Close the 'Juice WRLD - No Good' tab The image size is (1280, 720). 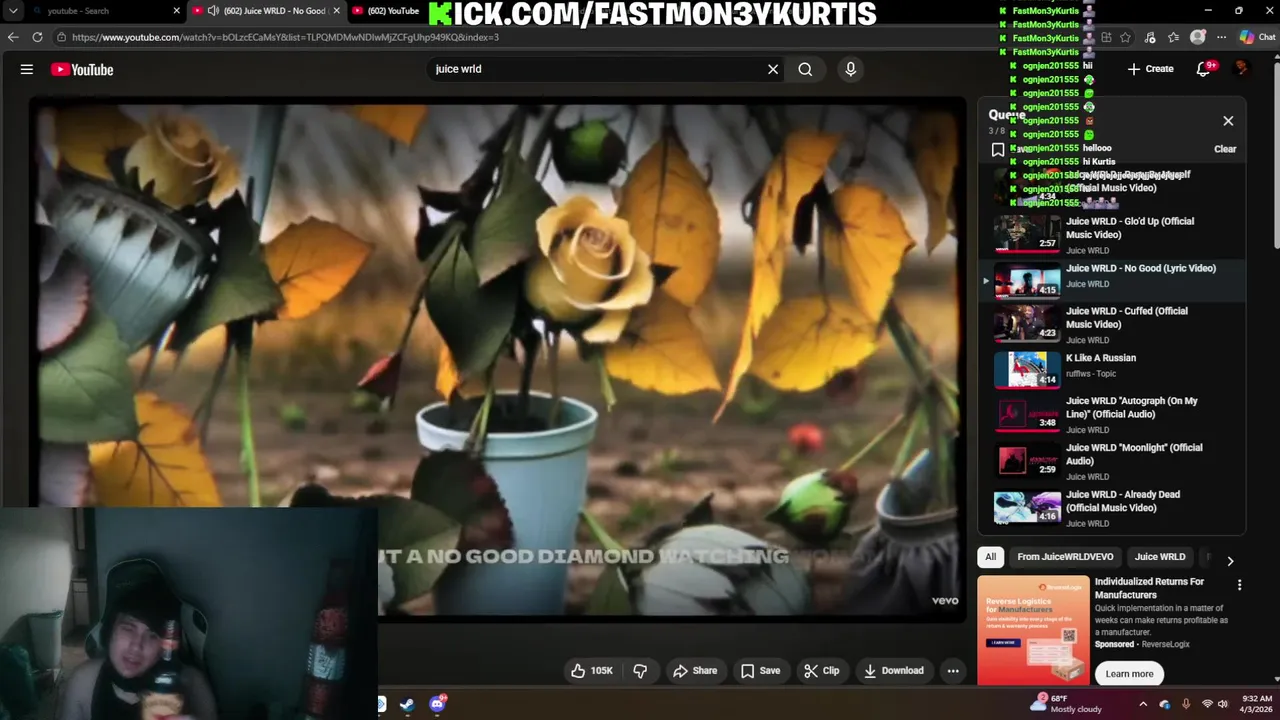pos(337,11)
